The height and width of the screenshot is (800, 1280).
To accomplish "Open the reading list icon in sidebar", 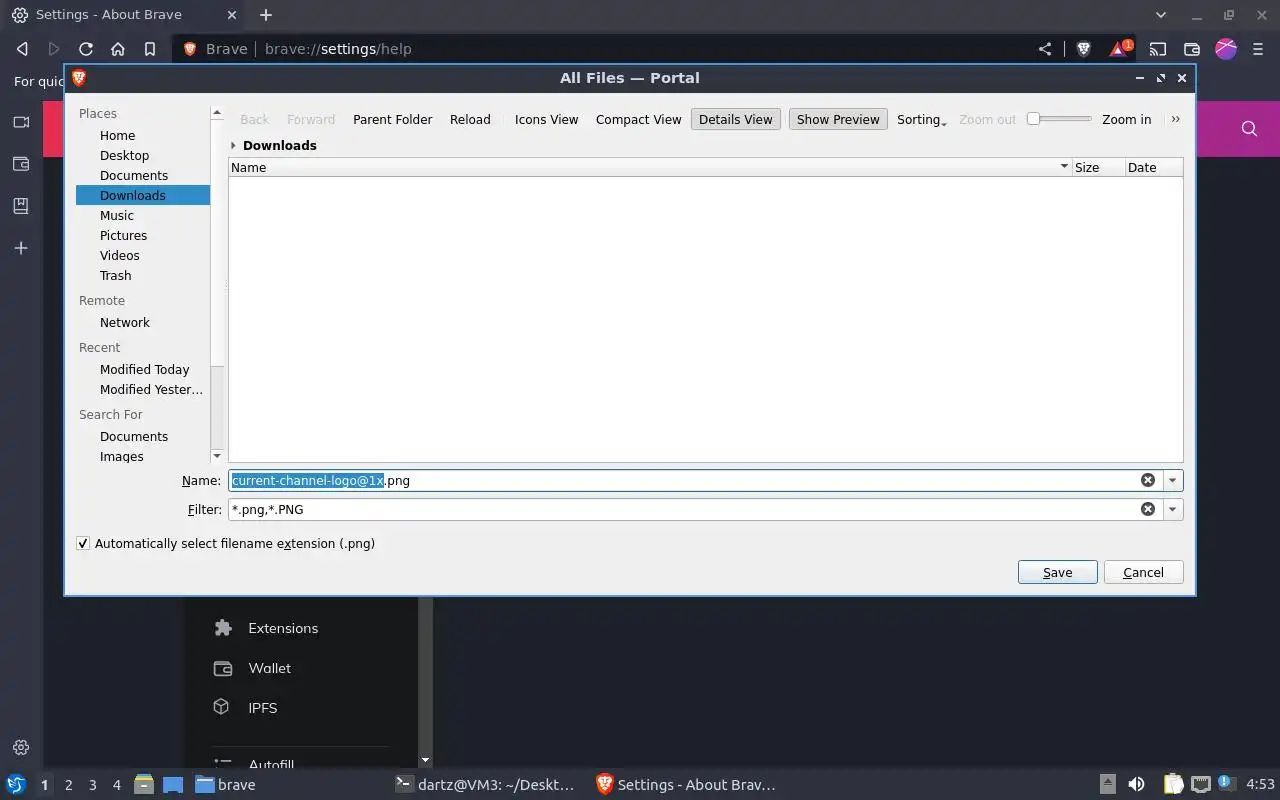I will click(21, 206).
